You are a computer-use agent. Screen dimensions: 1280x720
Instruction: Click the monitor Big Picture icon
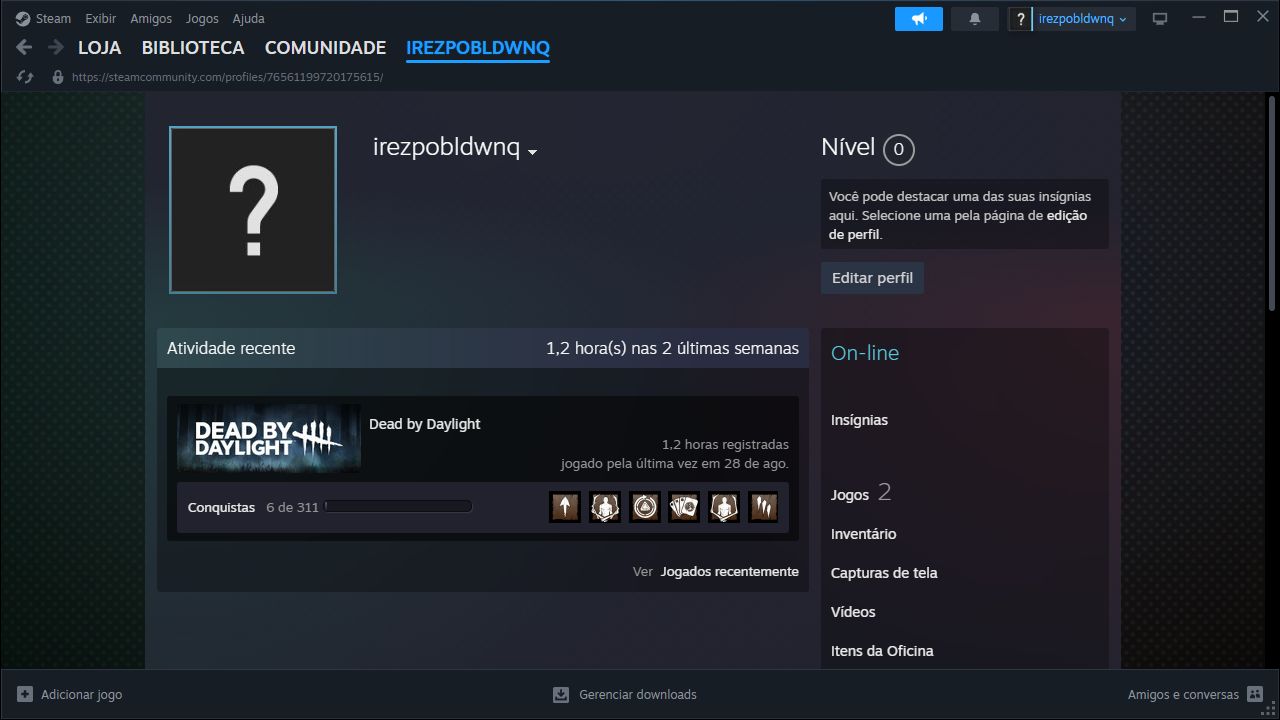point(1160,19)
